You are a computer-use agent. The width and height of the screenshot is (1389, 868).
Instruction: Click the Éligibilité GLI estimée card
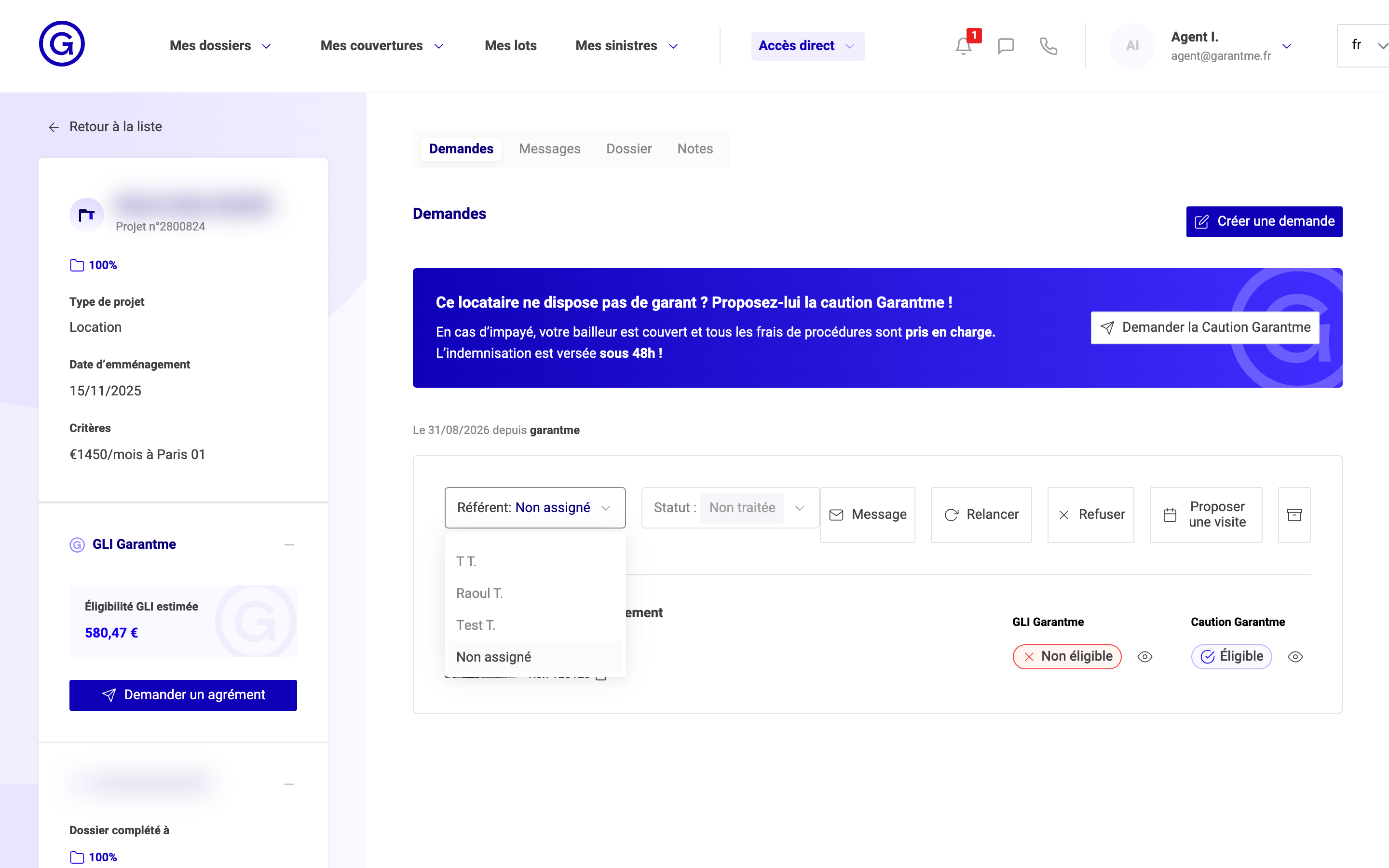tap(183, 621)
